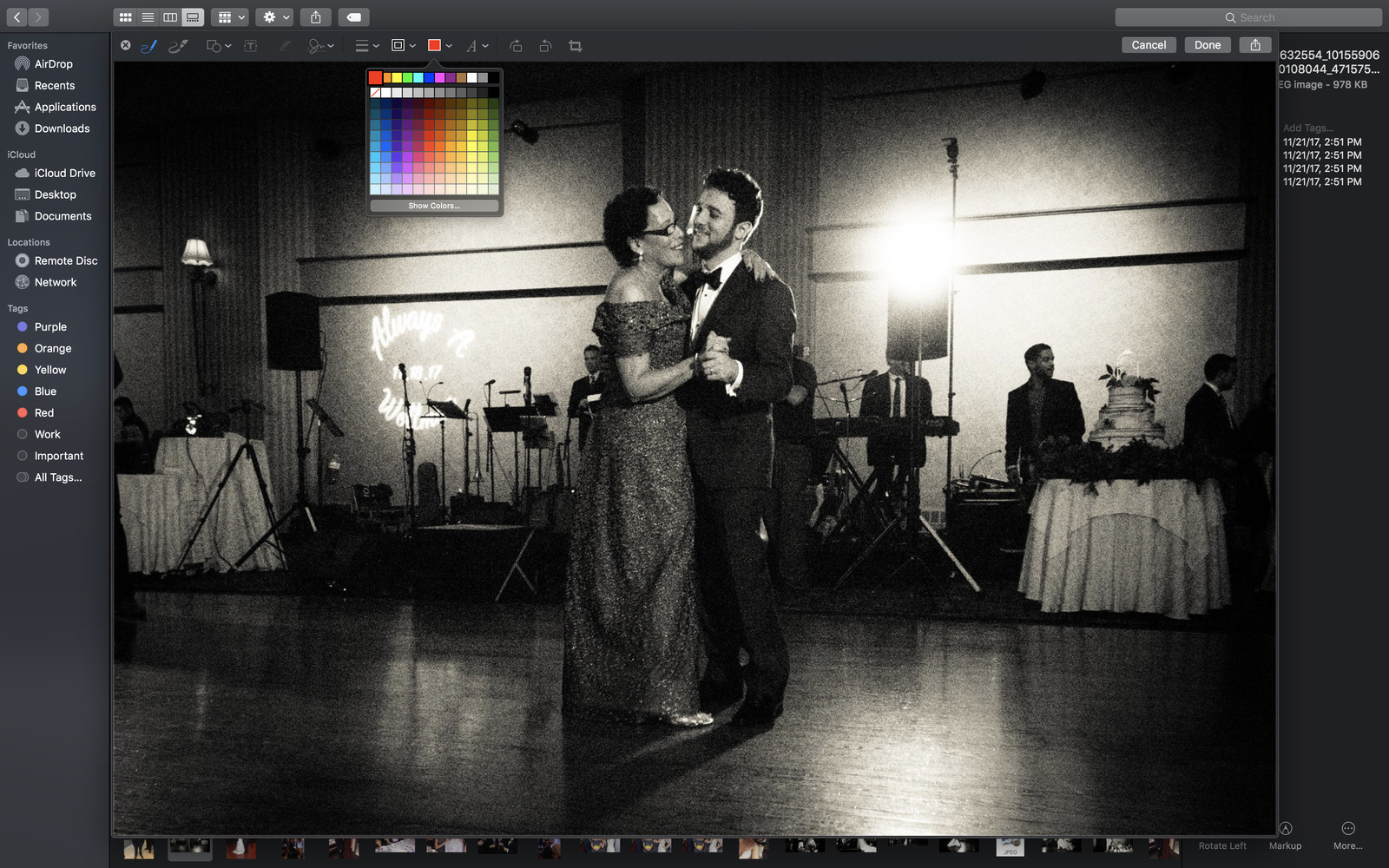This screenshot has width=1389, height=868.
Task: Rotate the image right using toolbar
Action: 545,46
